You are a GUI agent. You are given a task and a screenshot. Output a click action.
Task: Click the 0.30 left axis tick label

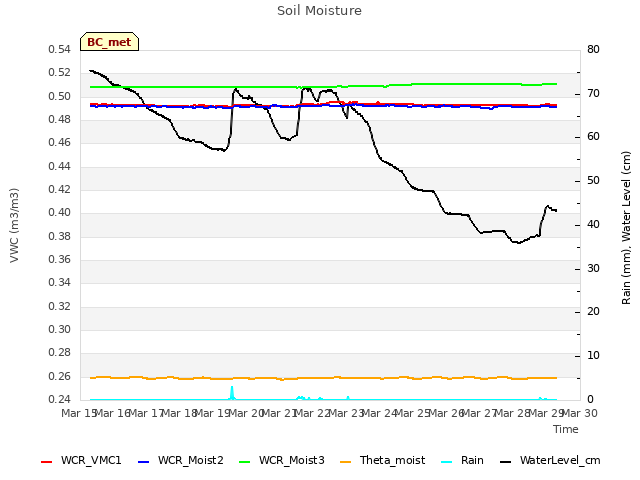(x=60, y=329)
